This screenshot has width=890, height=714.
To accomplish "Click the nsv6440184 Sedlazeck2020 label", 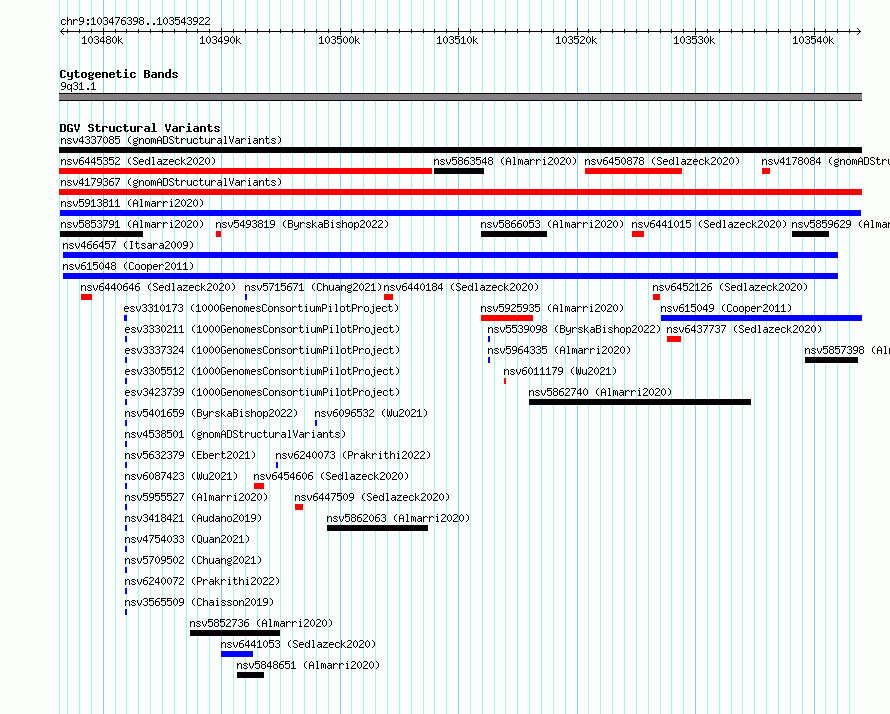I will (461, 287).
